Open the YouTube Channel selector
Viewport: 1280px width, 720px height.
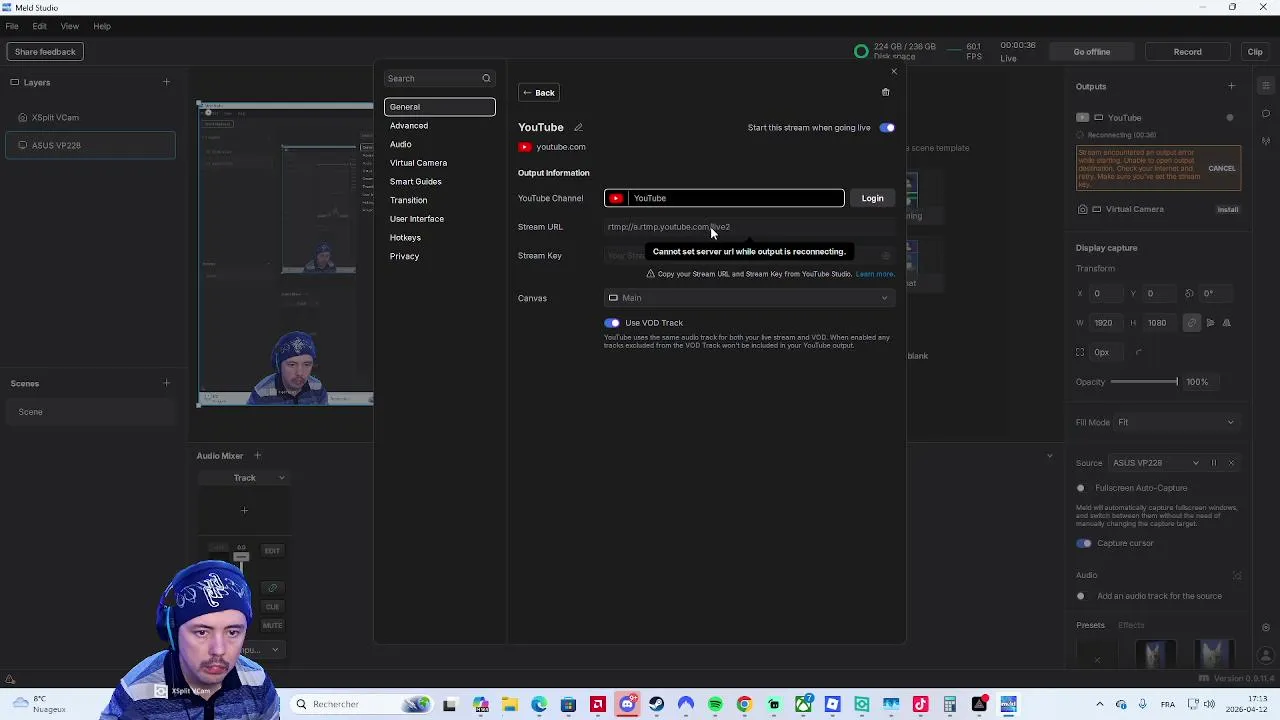coord(724,198)
